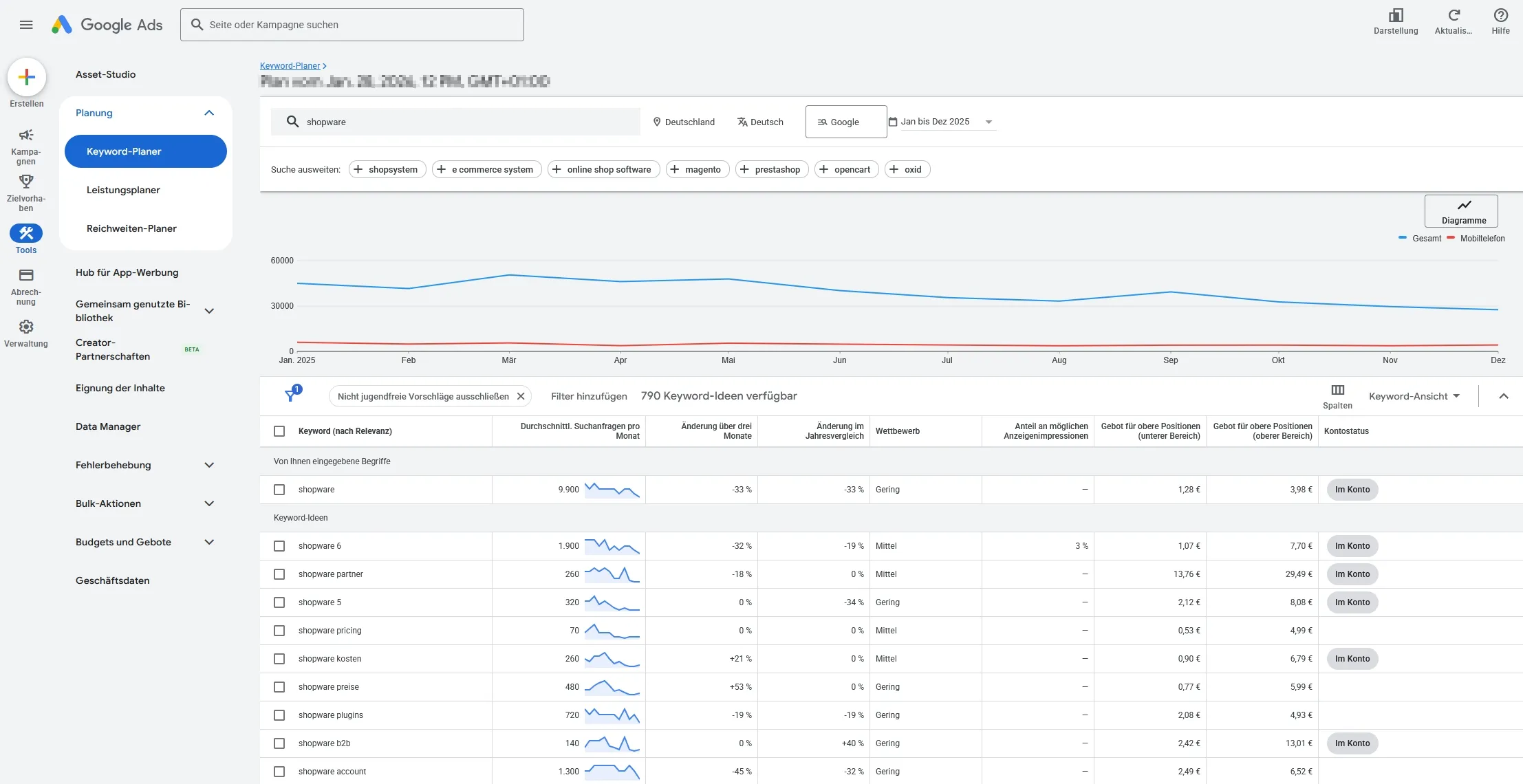Open the Verwaltung gear icon

(26, 327)
